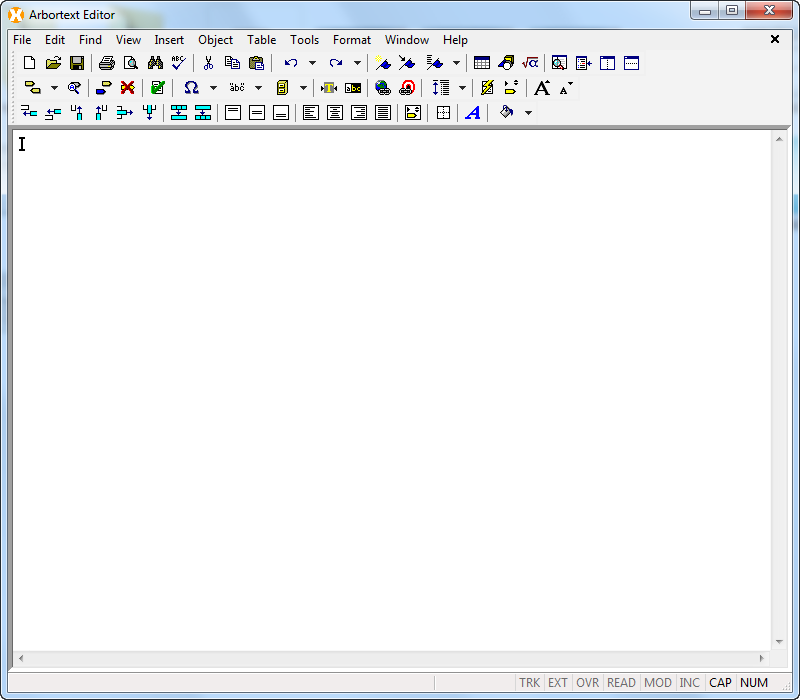Click inside the empty document editing area
This screenshot has height=700, width=800.
coord(392,390)
